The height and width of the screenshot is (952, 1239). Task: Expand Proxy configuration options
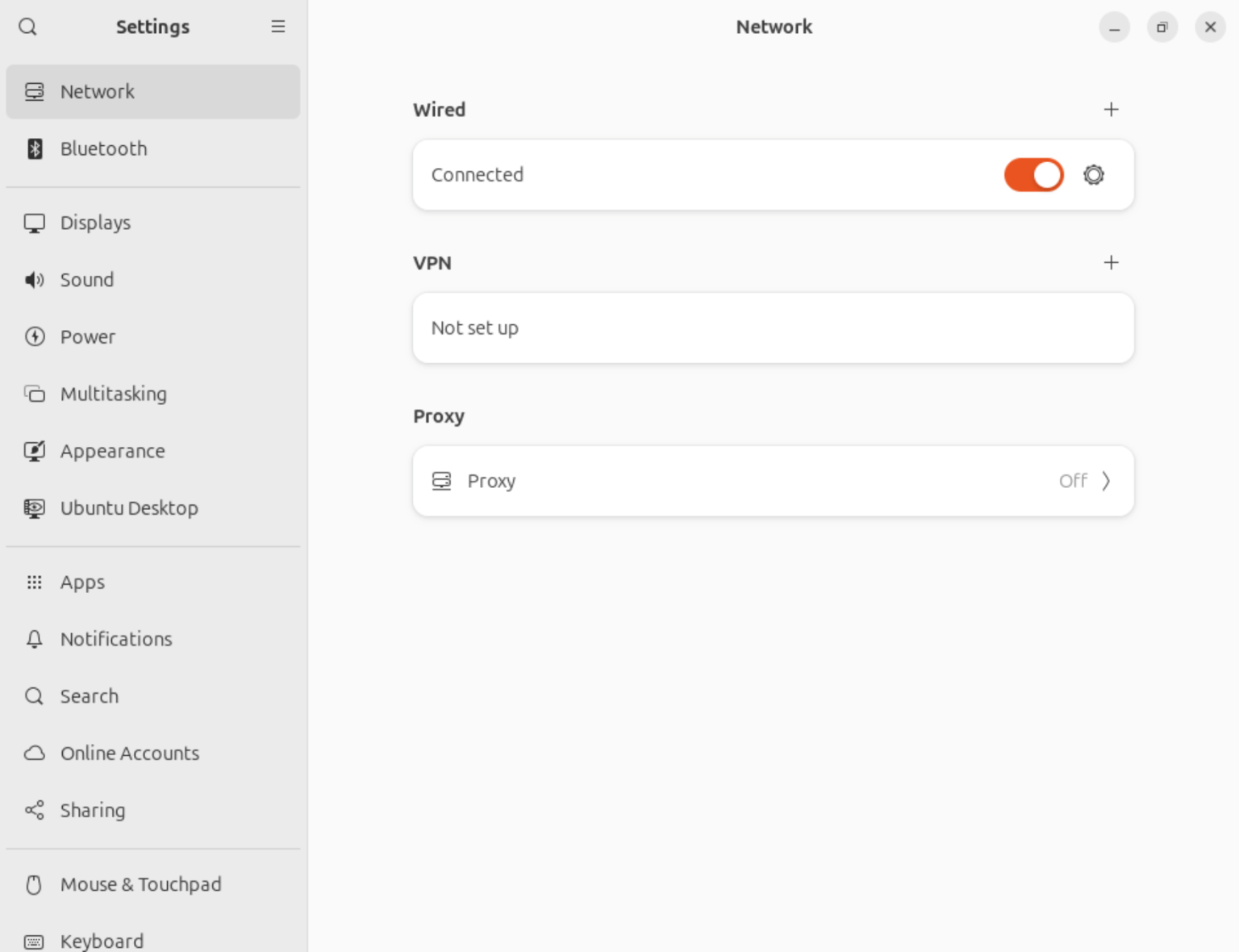tap(1106, 481)
